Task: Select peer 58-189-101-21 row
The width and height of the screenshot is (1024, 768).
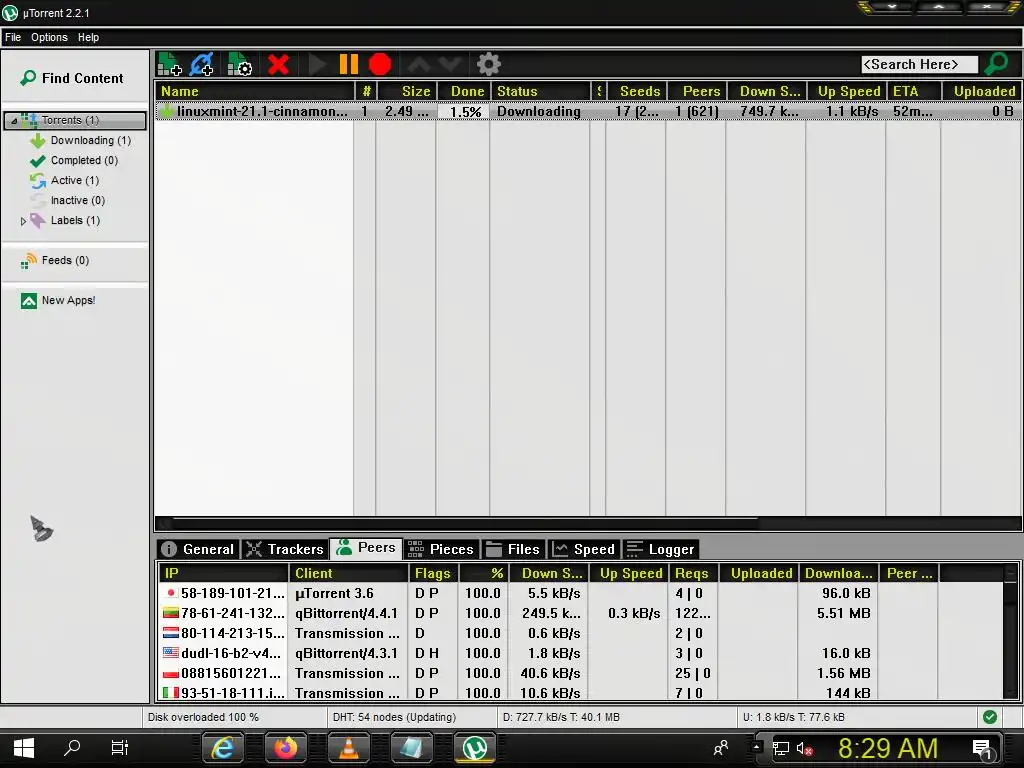Action: click(581, 594)
